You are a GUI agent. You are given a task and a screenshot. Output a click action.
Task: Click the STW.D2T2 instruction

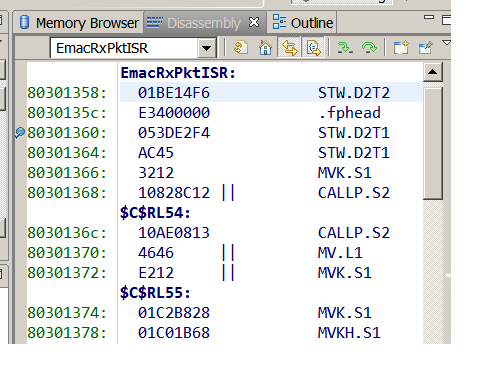(x=354, y=93)
